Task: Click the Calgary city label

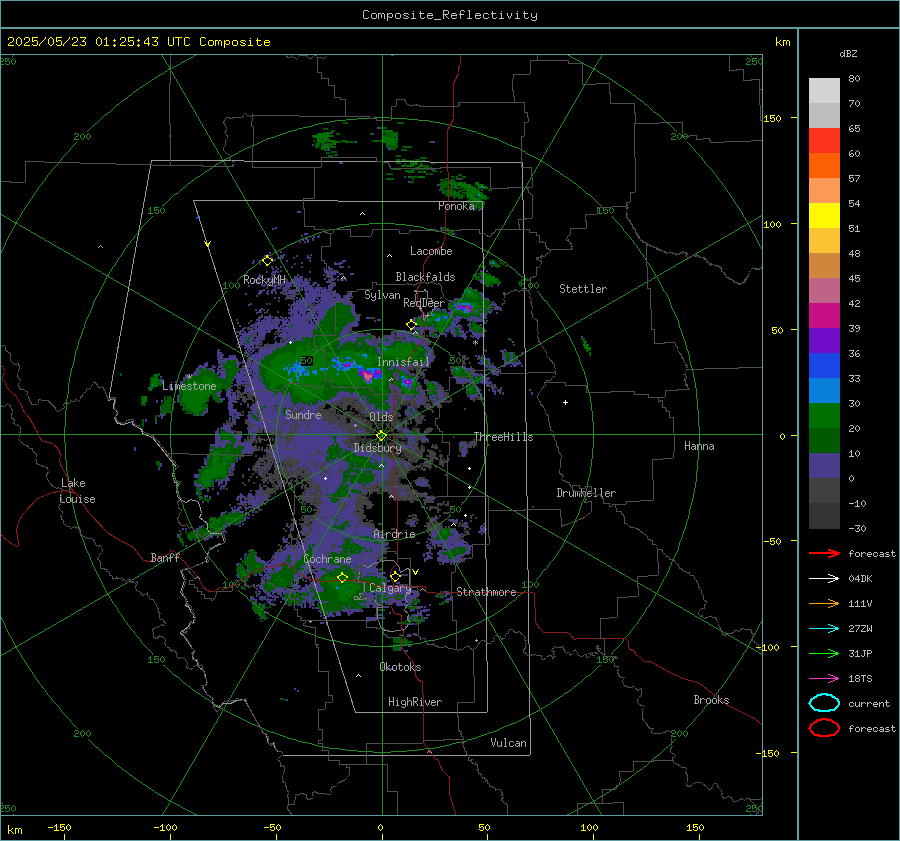Action: coord(390,588)
